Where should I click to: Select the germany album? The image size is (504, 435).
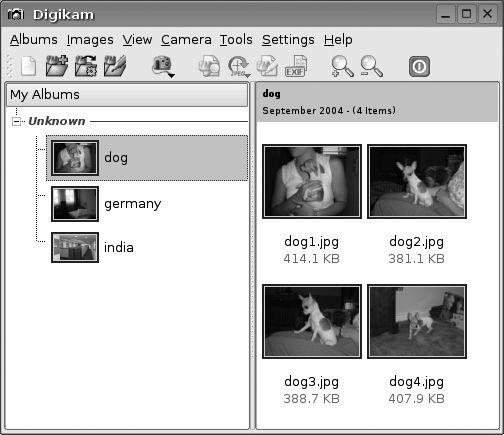tap(133, 204)
